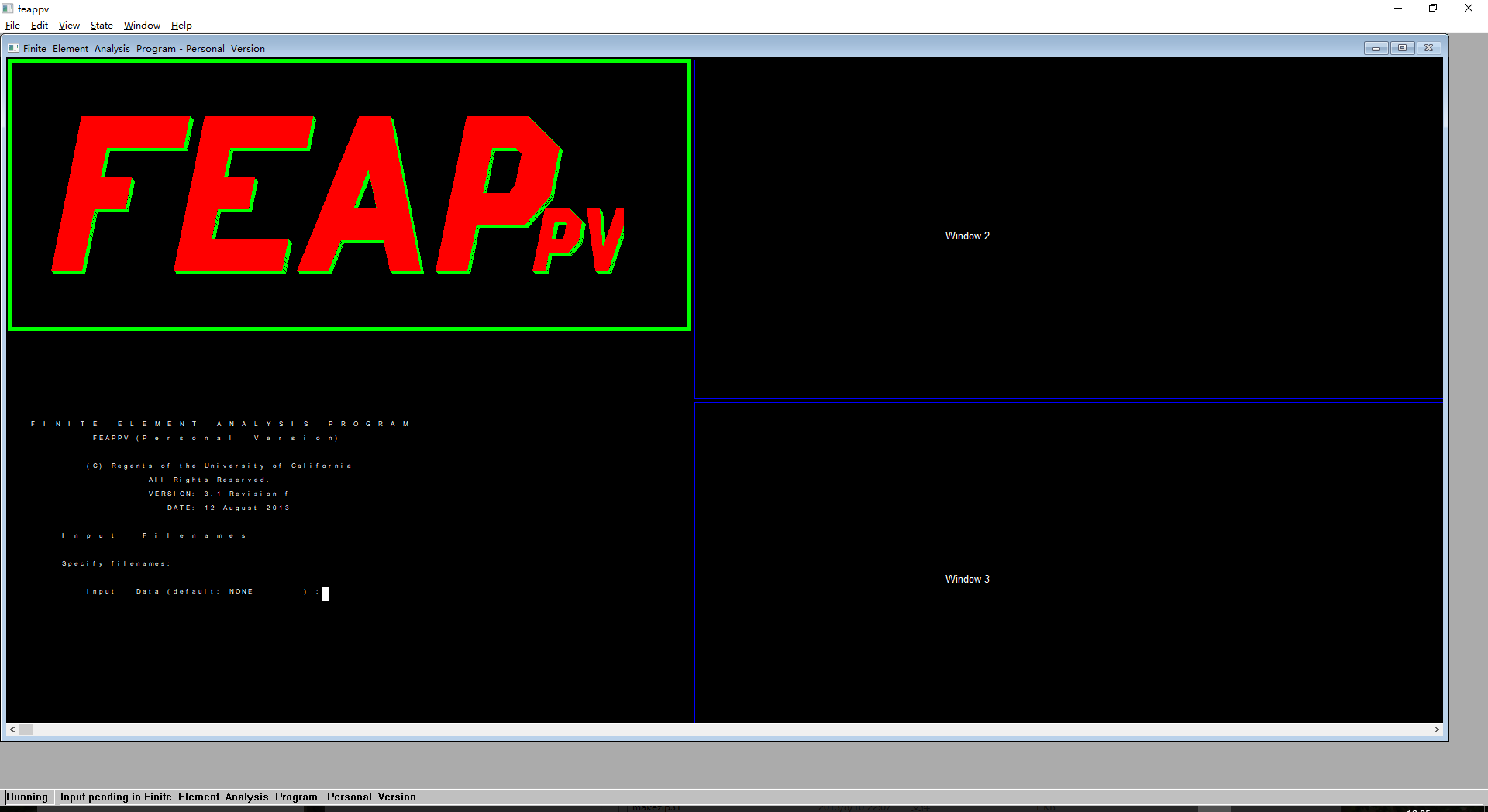Open the File menu
The width and height of the screenshot is (1488, 812).
point(12,26)
